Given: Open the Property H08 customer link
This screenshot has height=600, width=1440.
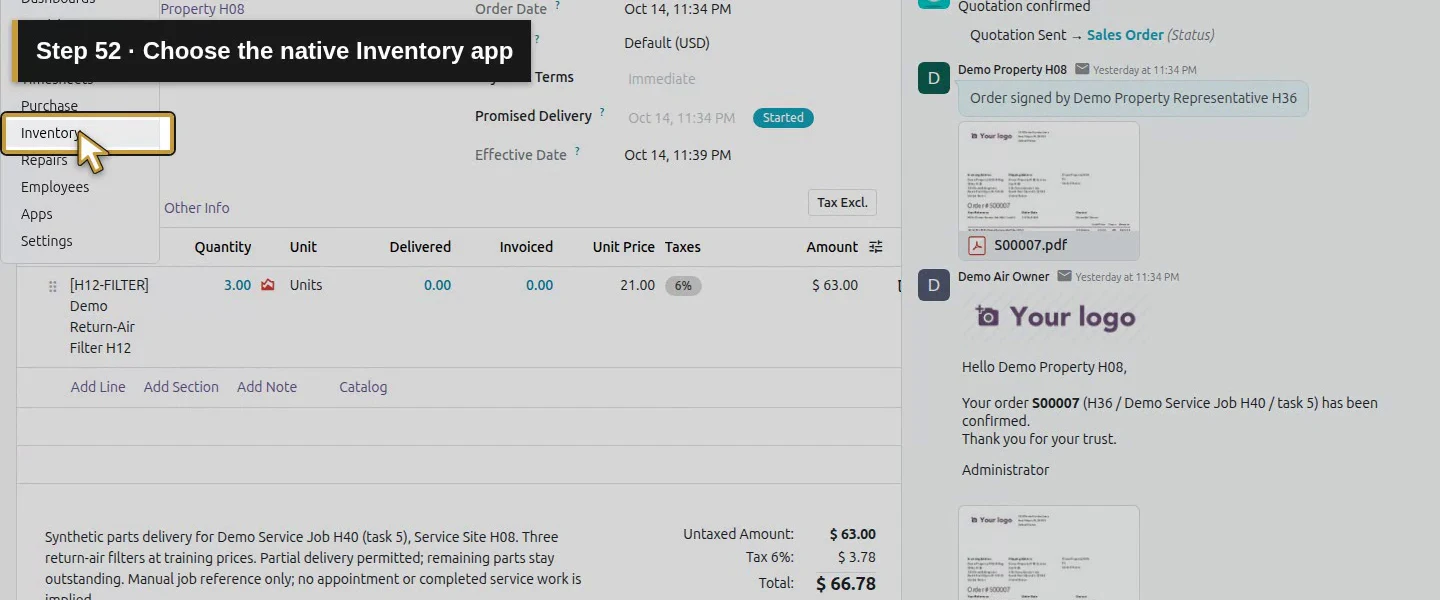Looking at the screenshot, I should click(x=202, y=9).
